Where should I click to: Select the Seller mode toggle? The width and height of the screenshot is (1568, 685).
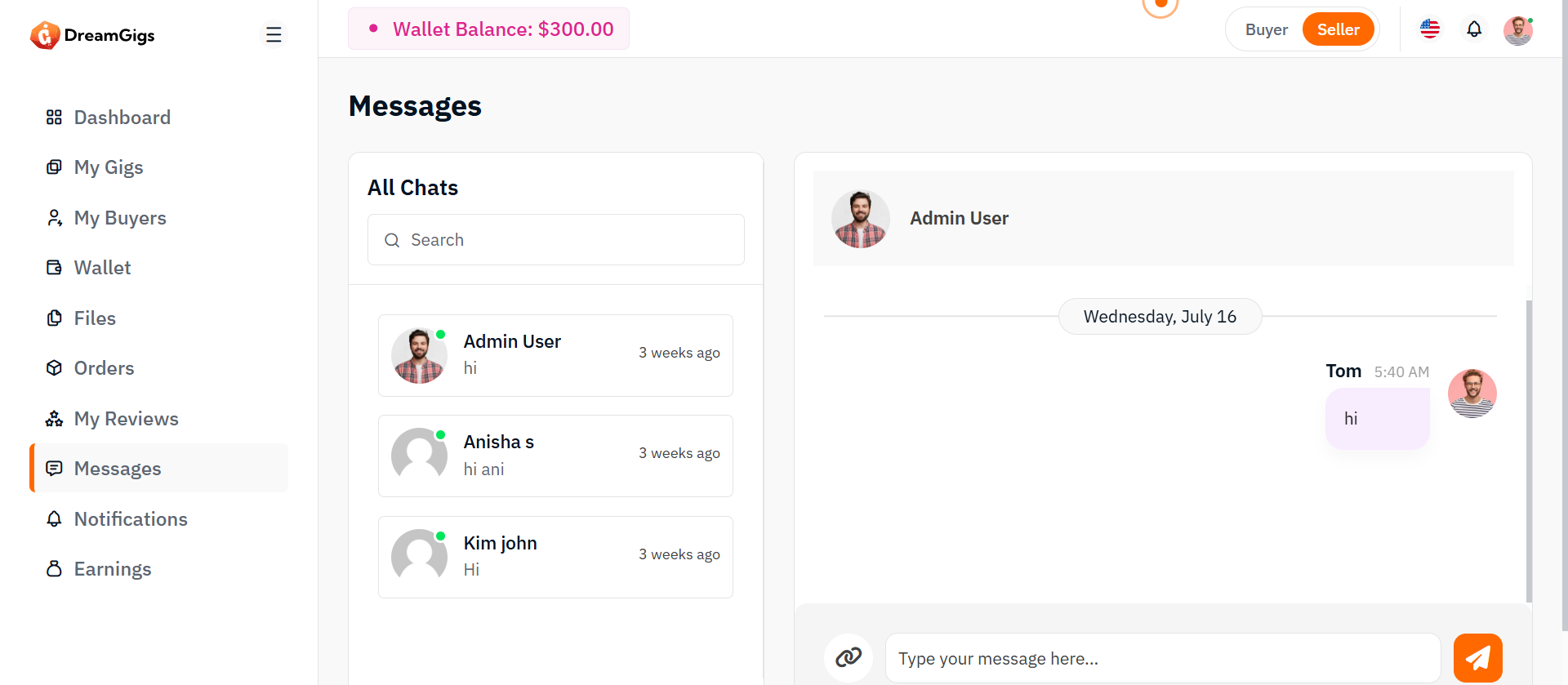(x=1338, y=29)
